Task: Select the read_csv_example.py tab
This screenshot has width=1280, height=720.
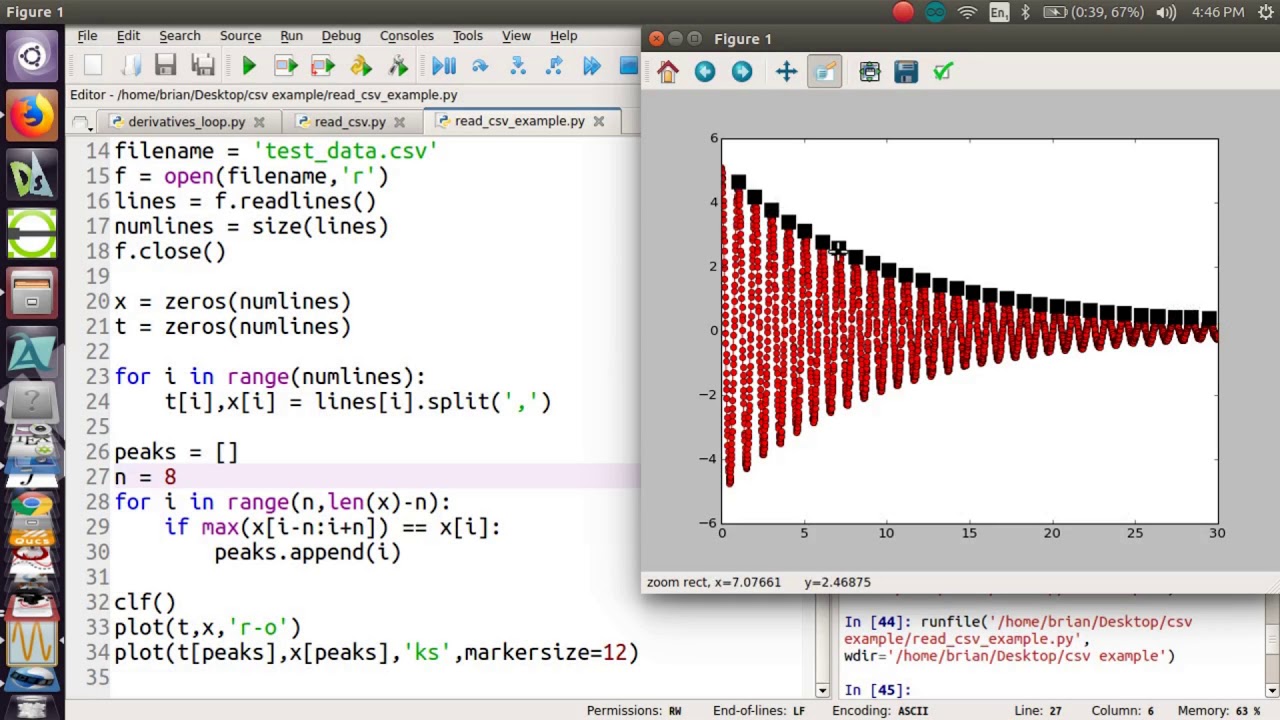Action: click(x=519, y=121)
